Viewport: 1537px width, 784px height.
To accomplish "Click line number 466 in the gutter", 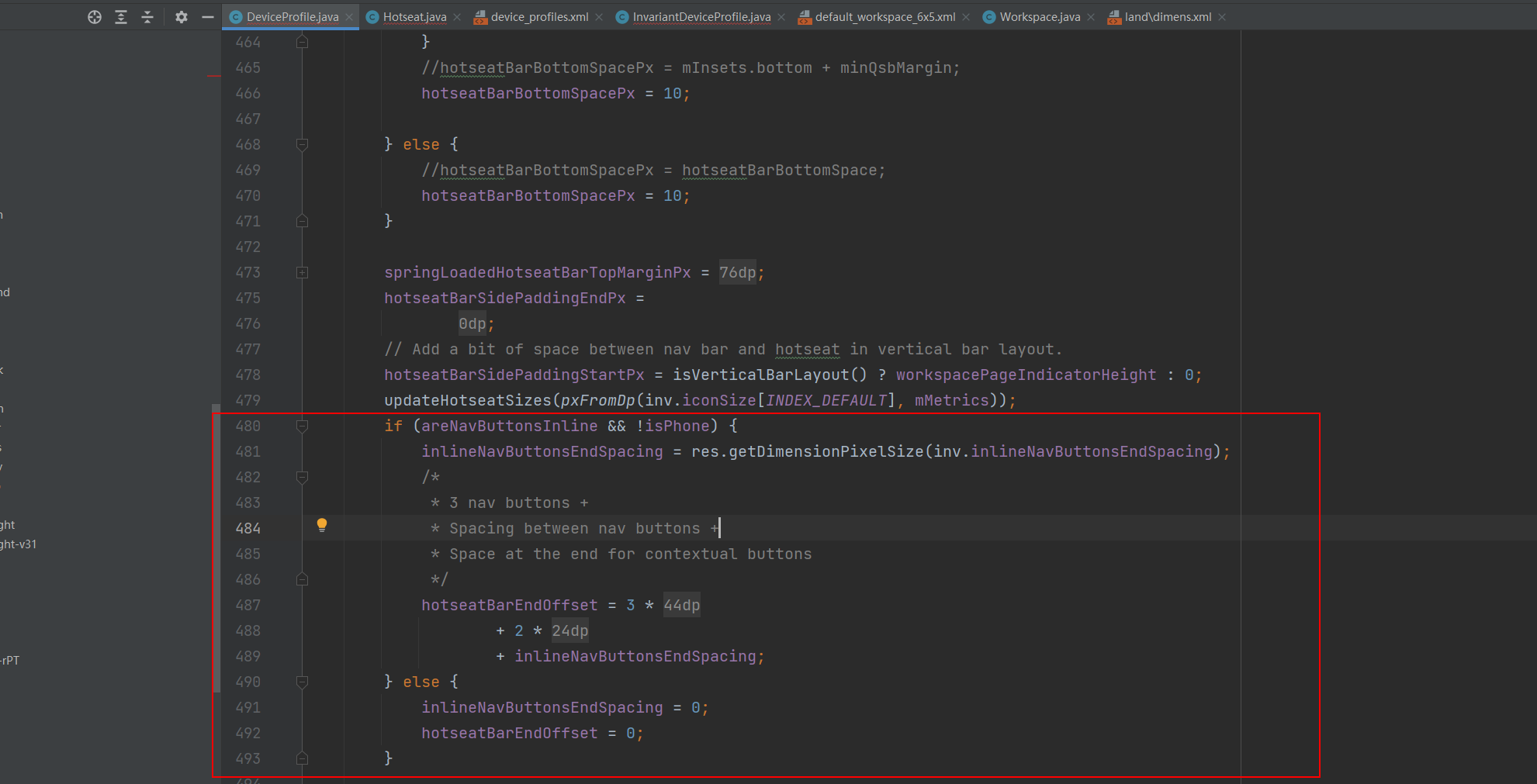I will [248, 93].
